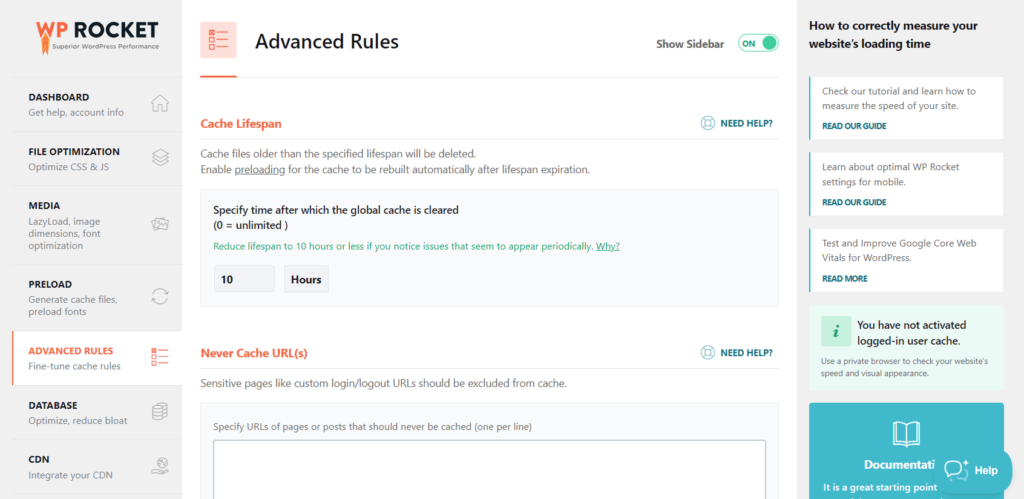Click the Advanced Rules page header icon
The image size is (1024, 499).
click(218, 40)
